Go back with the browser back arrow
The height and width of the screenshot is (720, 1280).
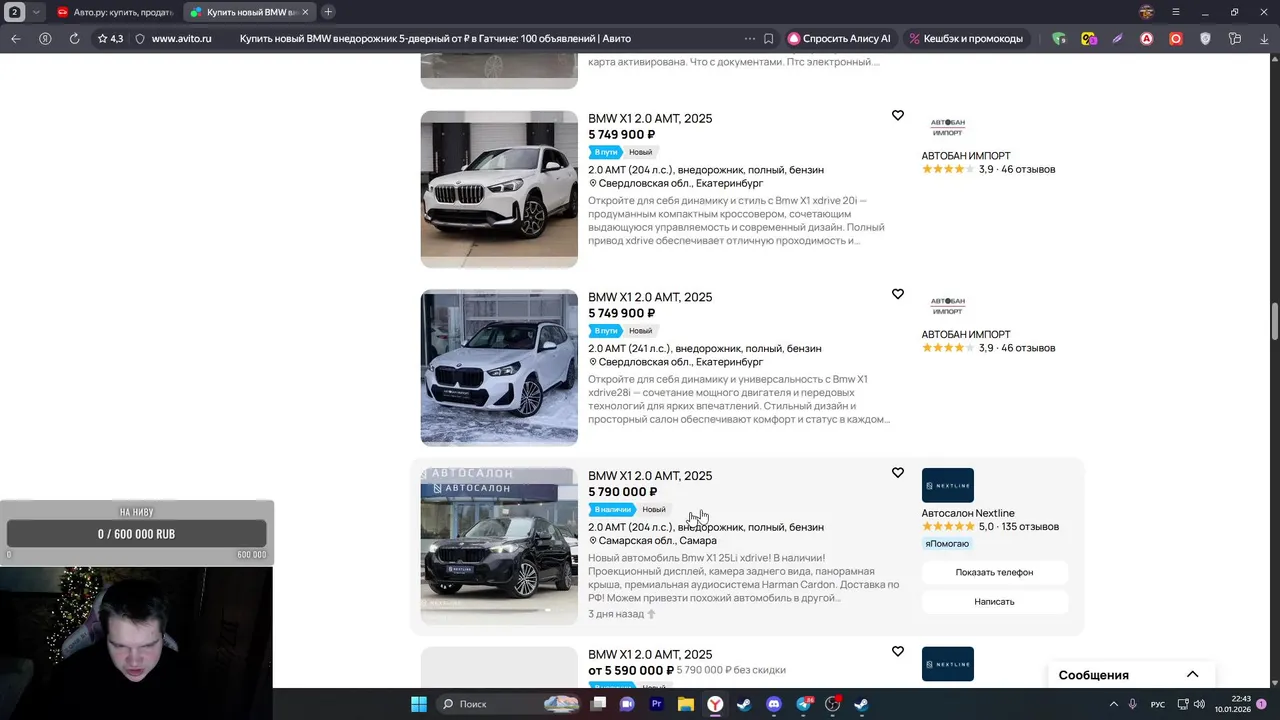(15, 38)
